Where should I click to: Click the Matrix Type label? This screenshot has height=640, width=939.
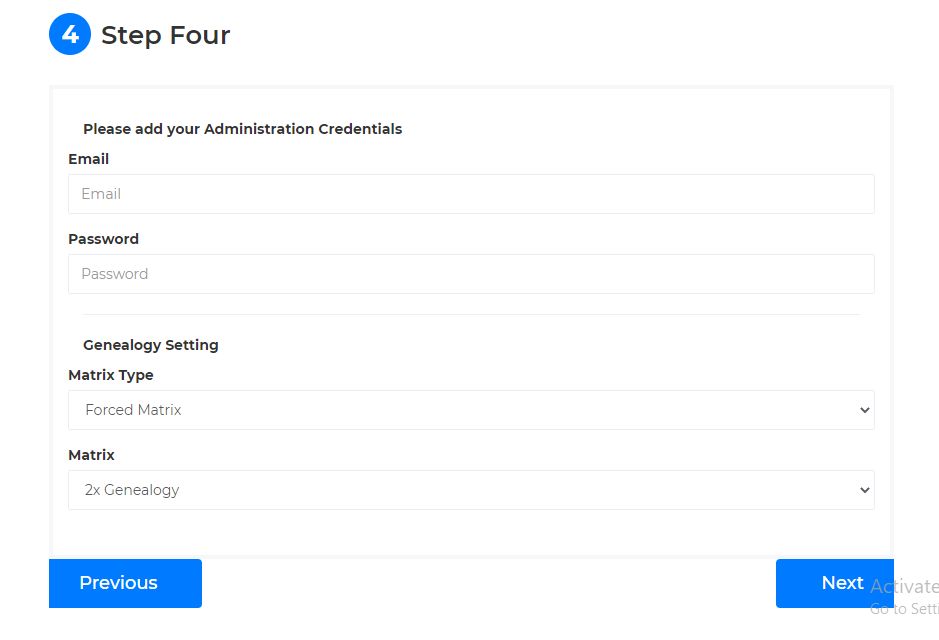(110, 375)
